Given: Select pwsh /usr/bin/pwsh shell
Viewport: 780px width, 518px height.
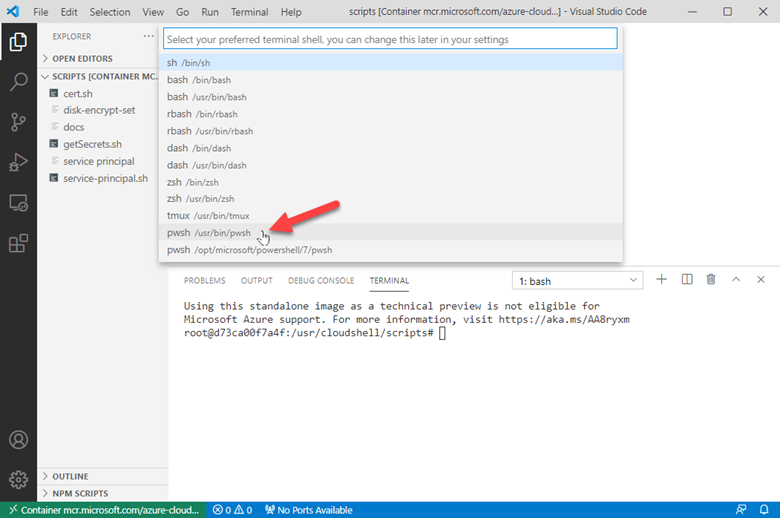Looking at the screenshot, I should [391, 232].
